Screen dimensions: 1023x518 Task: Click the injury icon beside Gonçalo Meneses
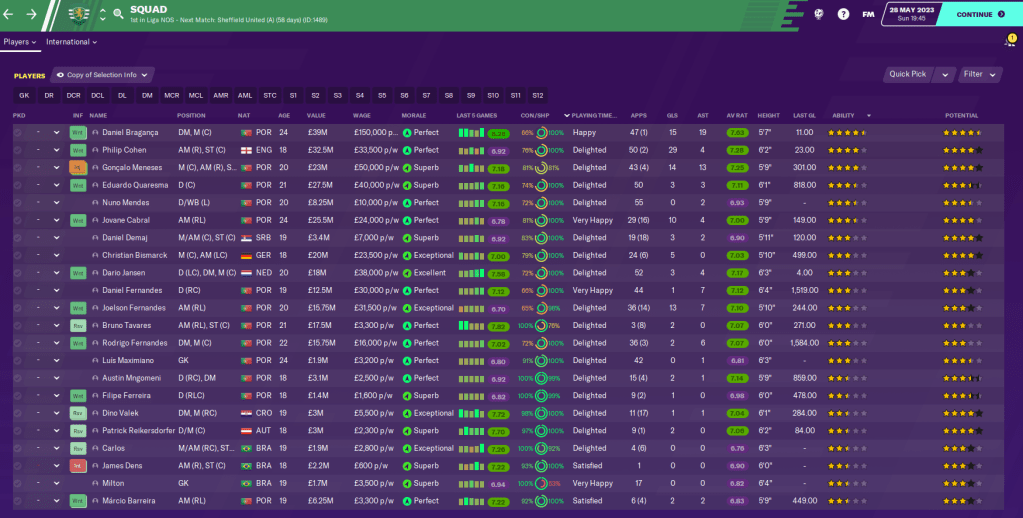coord(77,167)
